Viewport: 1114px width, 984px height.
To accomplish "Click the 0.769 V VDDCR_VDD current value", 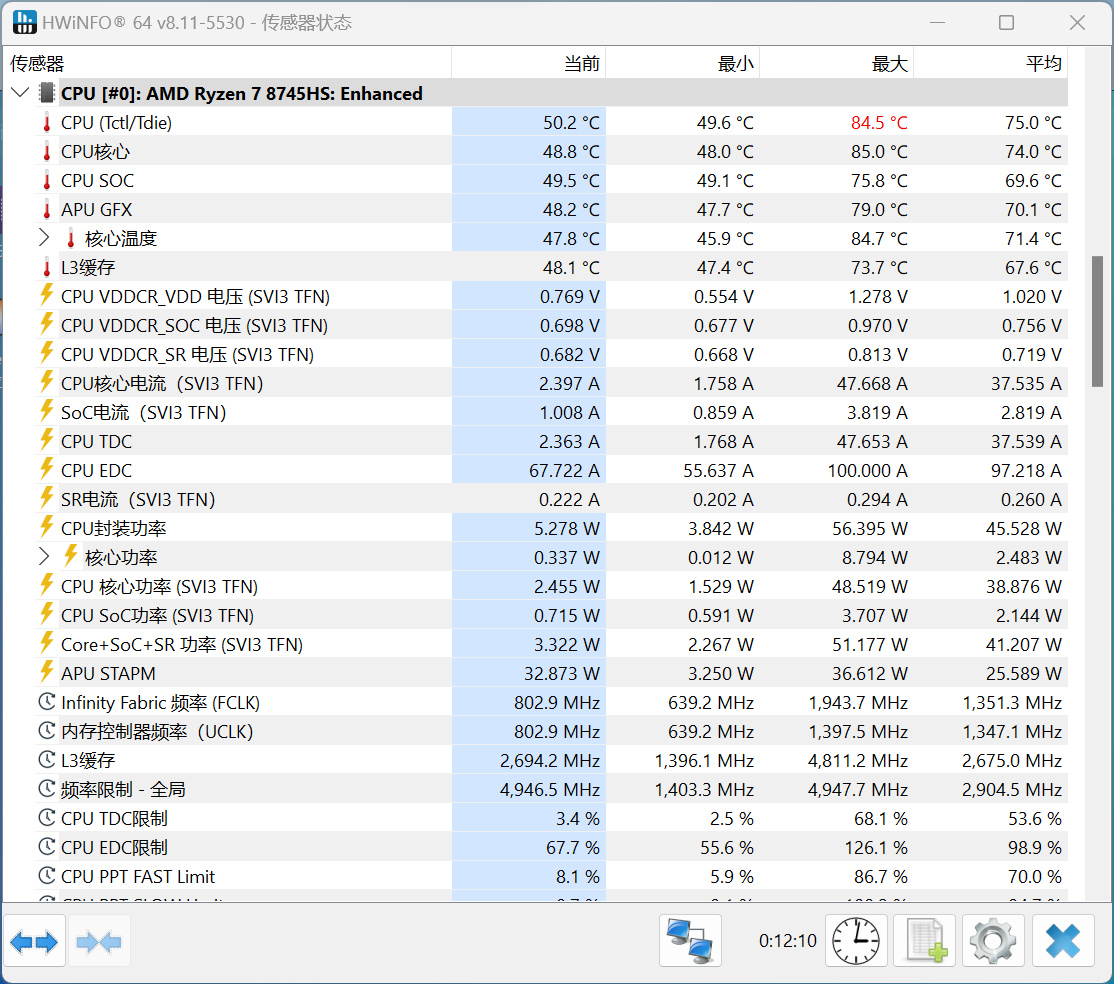I will [570, 296].
